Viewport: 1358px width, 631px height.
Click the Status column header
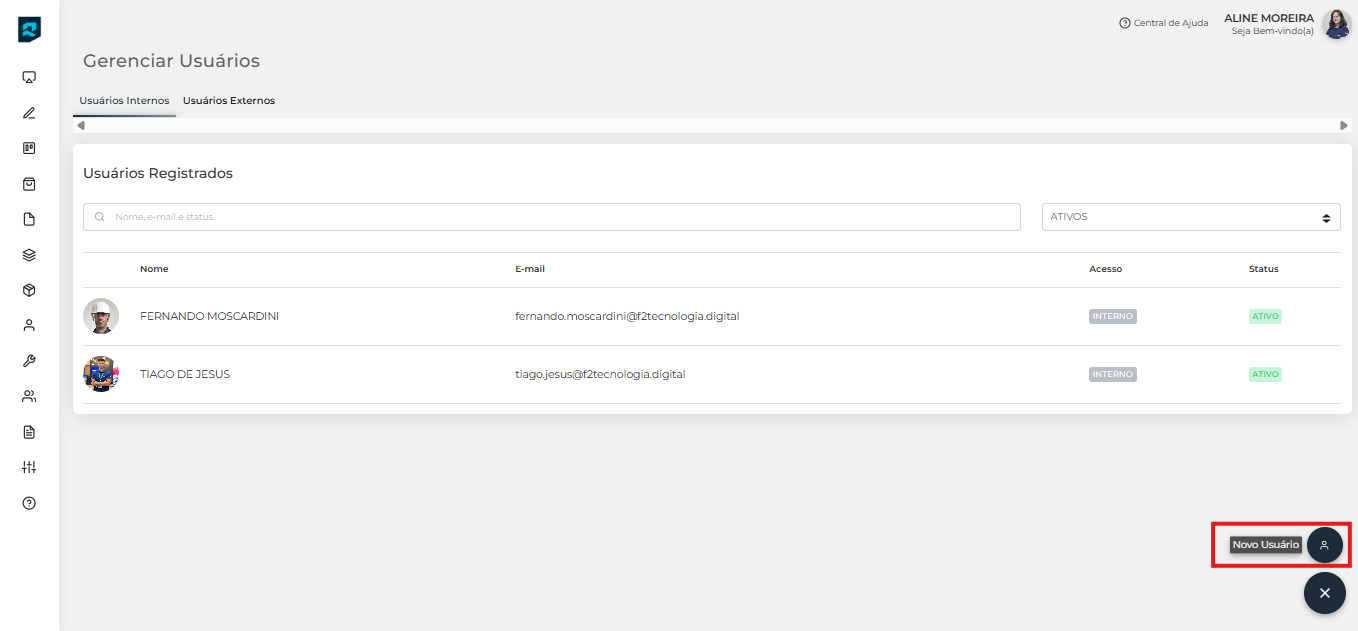pyautogui.click(x=1263, y=269)
